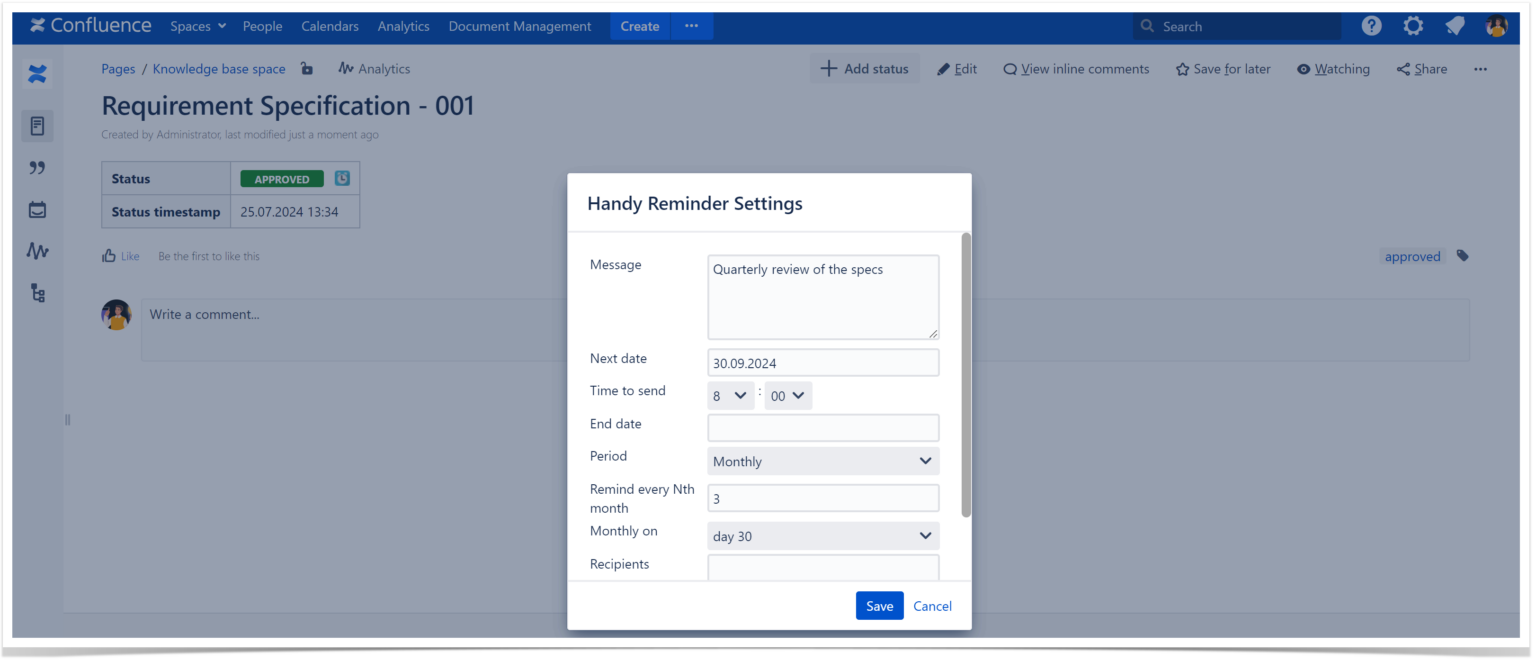Click the Like thumbs-up icon
Image resolution: width=1536 pixels, height=661 pixels.
point(109,256)
